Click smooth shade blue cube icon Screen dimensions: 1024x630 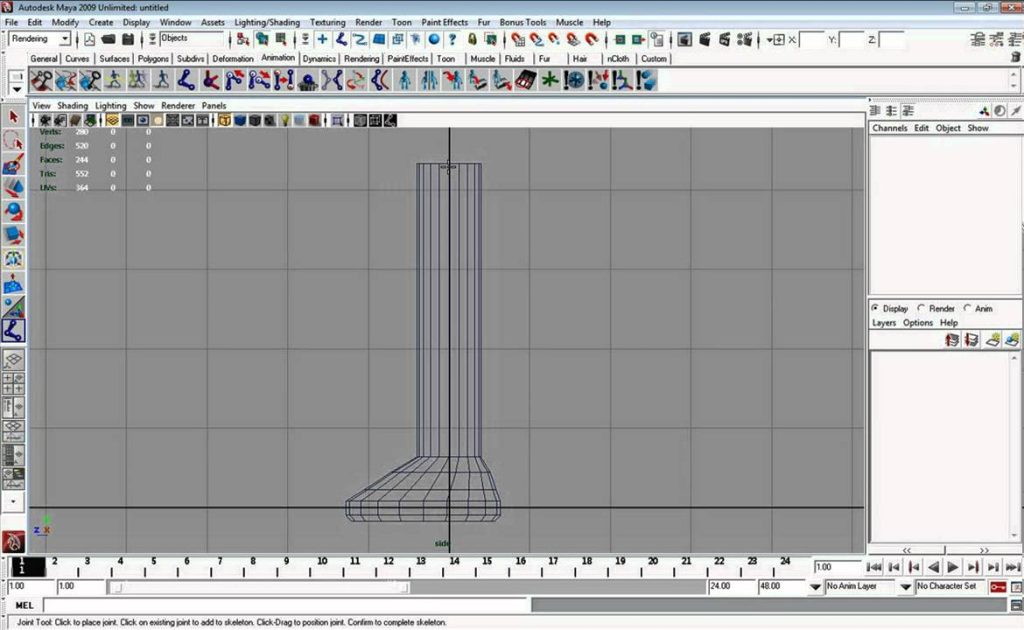tap(240, 120)
